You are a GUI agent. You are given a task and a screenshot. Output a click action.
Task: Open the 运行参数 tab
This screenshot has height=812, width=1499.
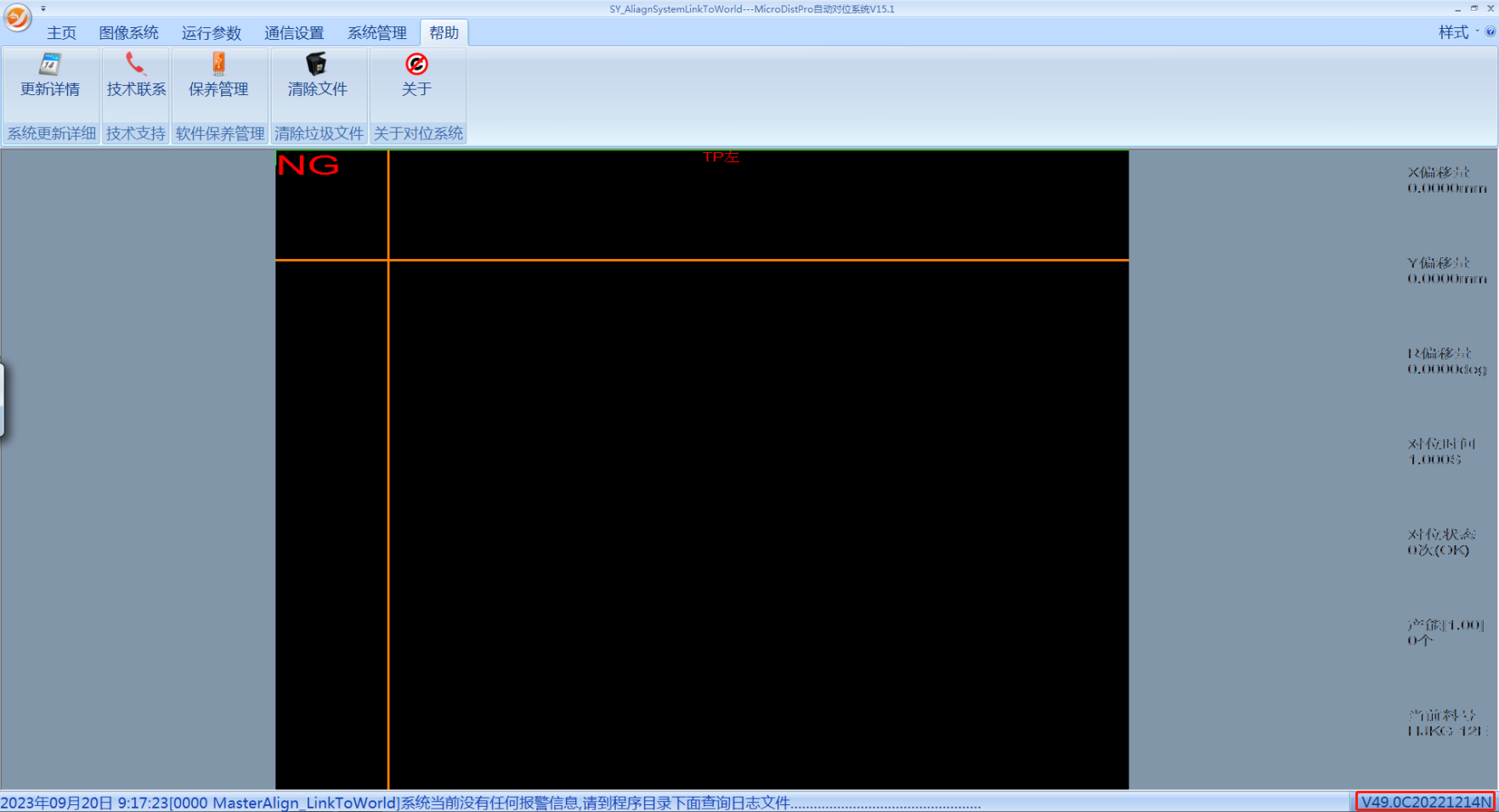click(211, 33)
